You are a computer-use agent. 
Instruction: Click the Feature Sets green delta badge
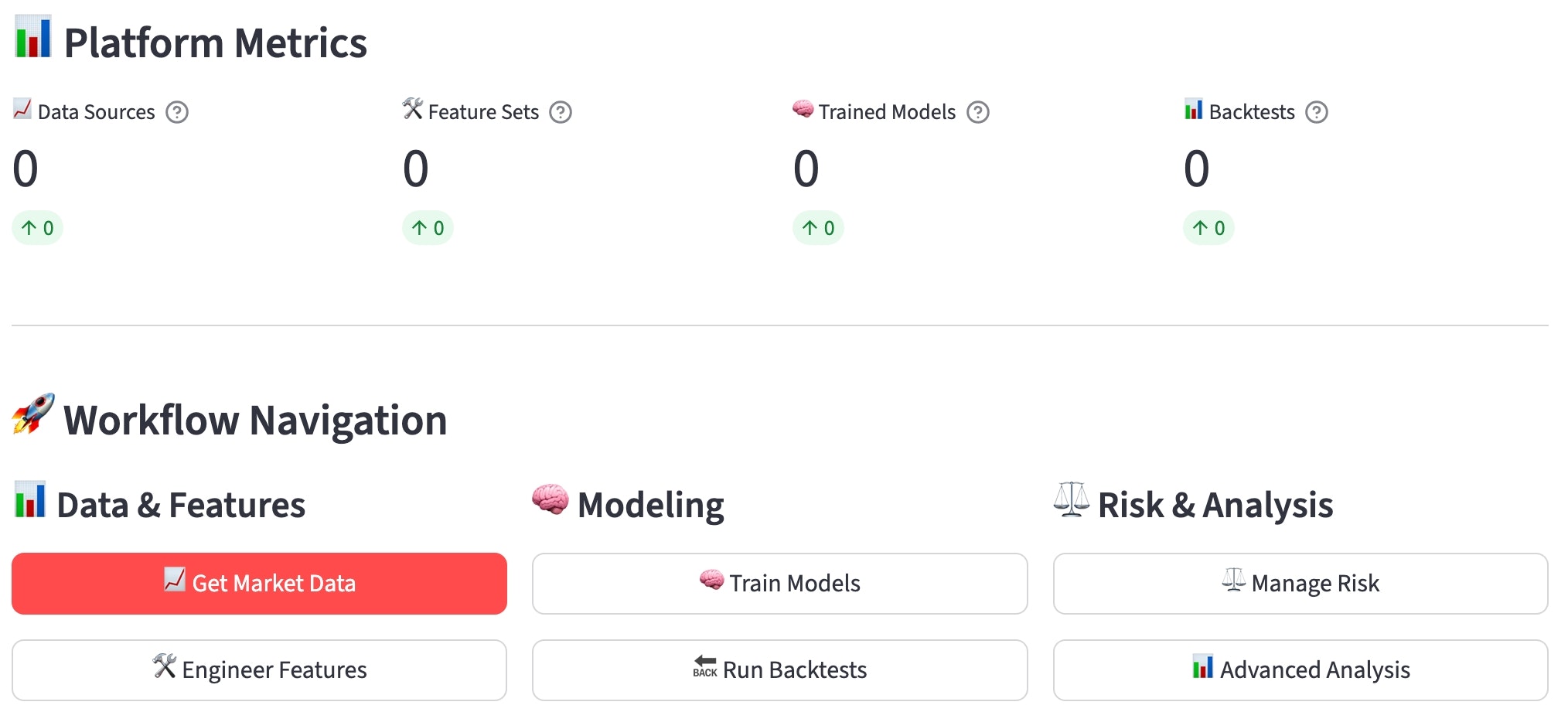point(428,228)
